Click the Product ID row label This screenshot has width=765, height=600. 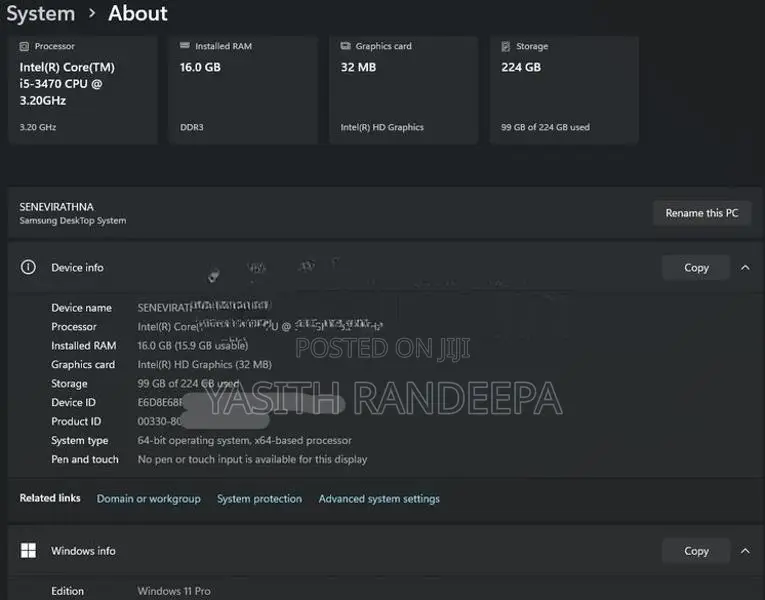click(76, 421)
